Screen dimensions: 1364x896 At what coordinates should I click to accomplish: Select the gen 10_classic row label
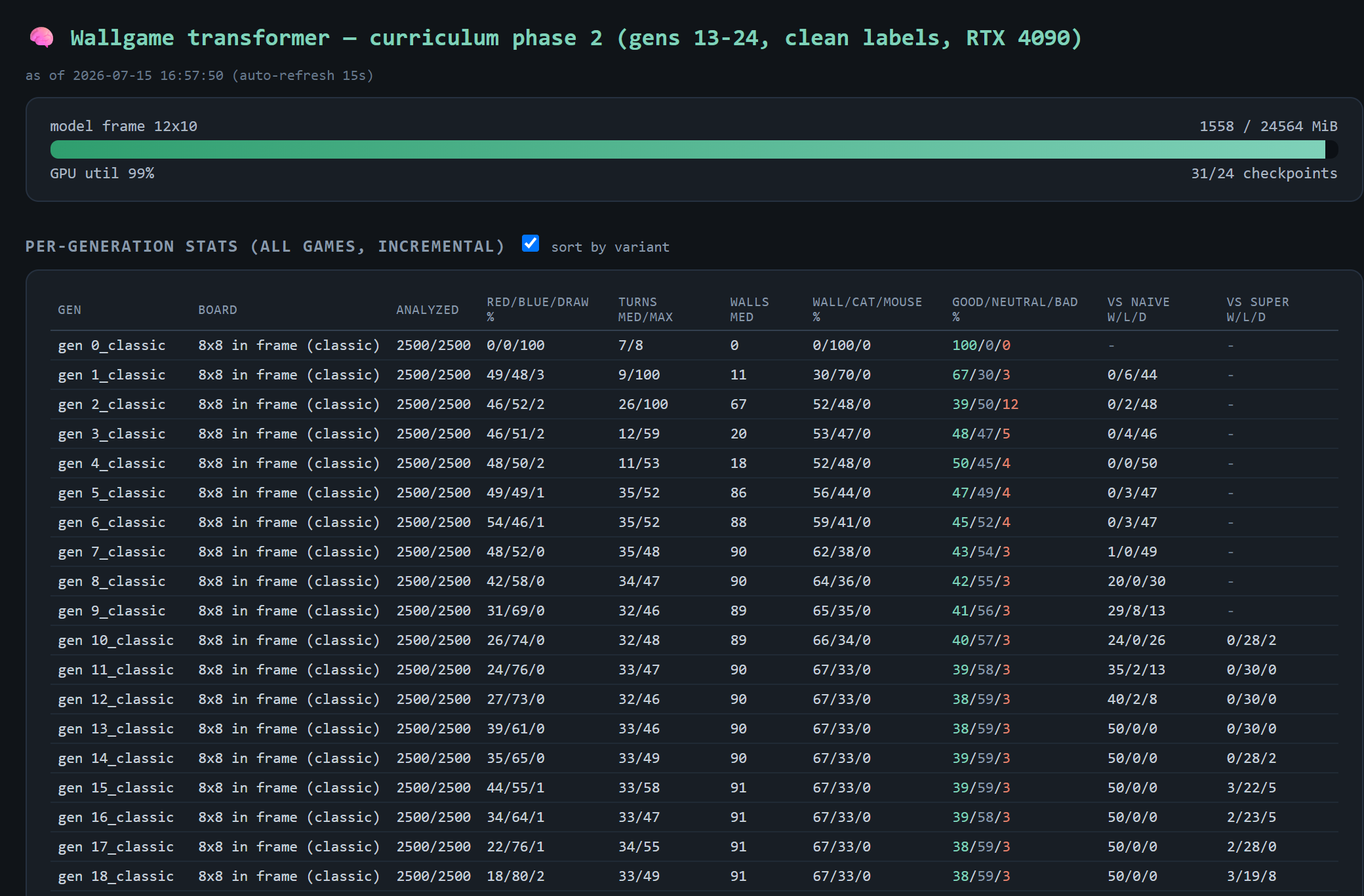point(116,640)
